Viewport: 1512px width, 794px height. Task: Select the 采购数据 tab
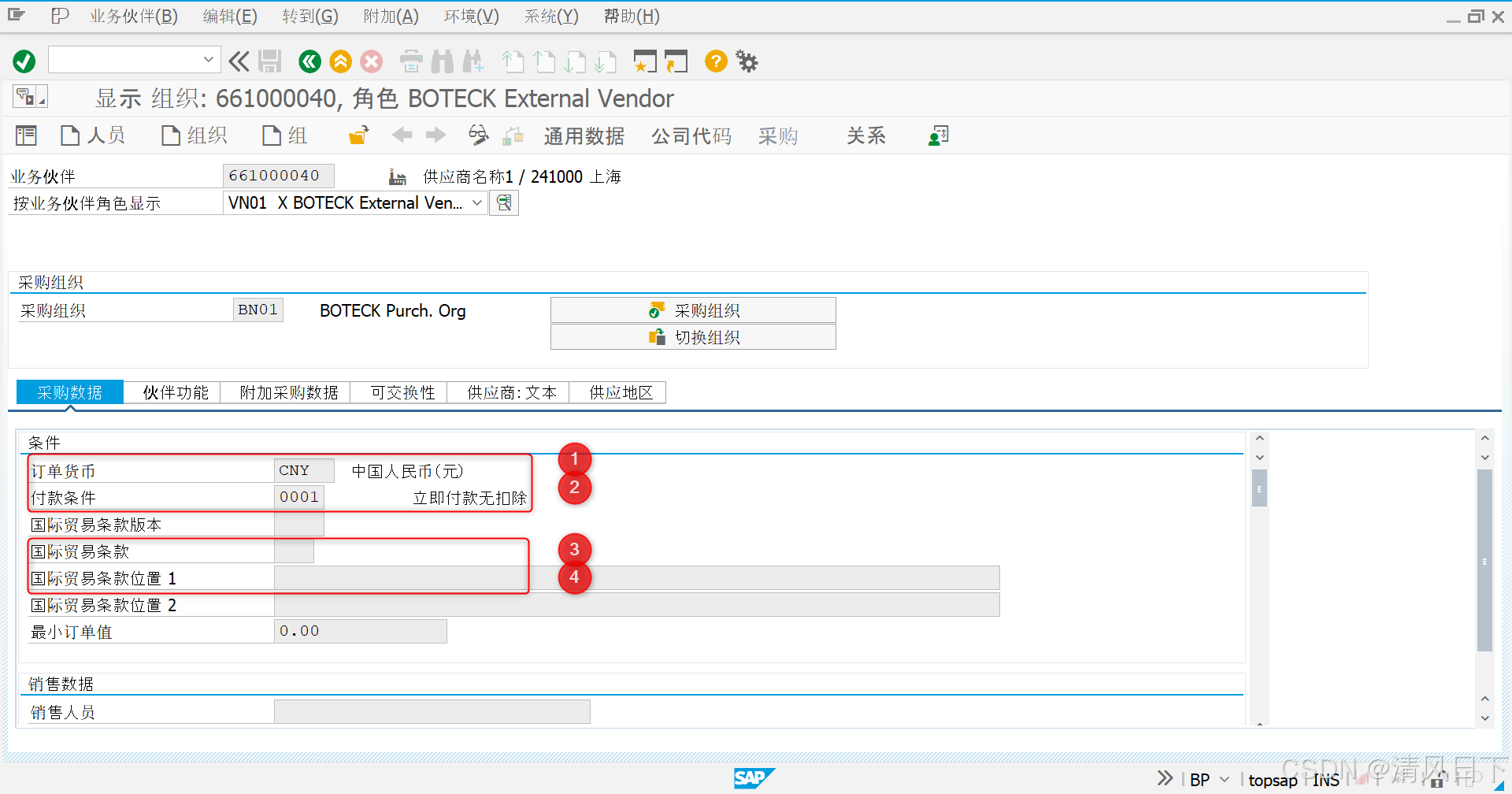pyautogui.click(x=69, y=392)
